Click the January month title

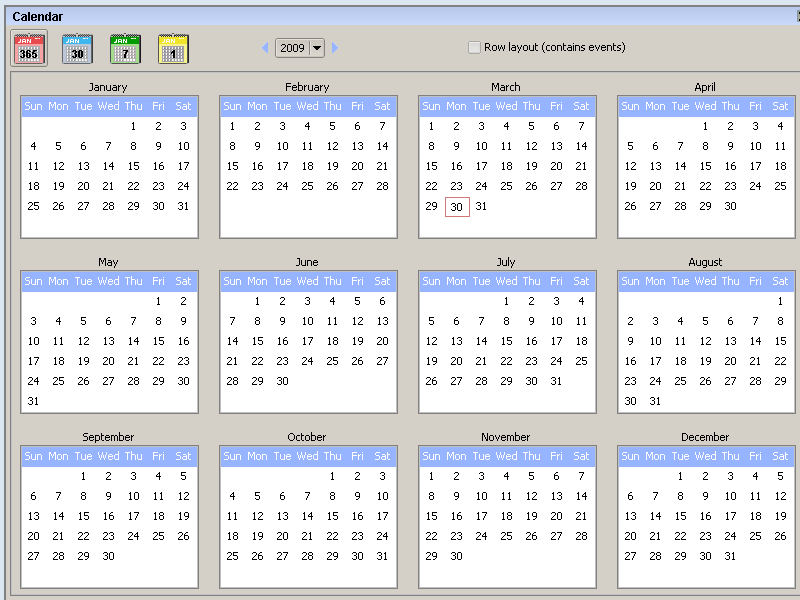[x=108, y=87]
